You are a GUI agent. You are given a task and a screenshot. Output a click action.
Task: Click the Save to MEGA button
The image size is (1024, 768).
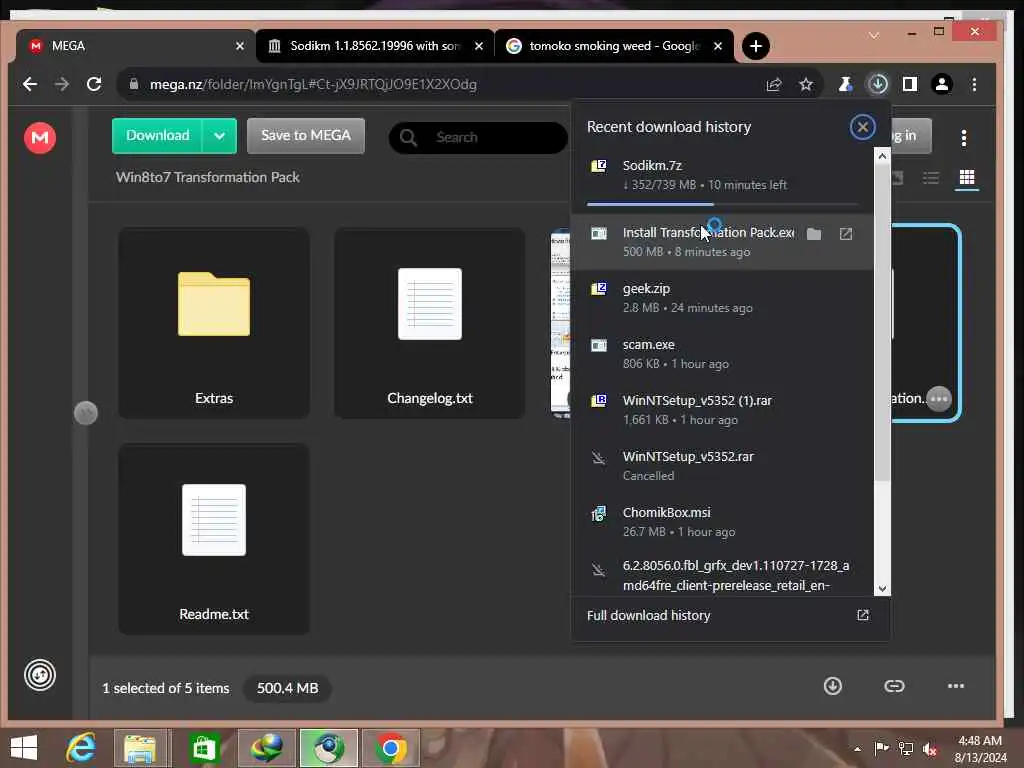pos(306,136)
